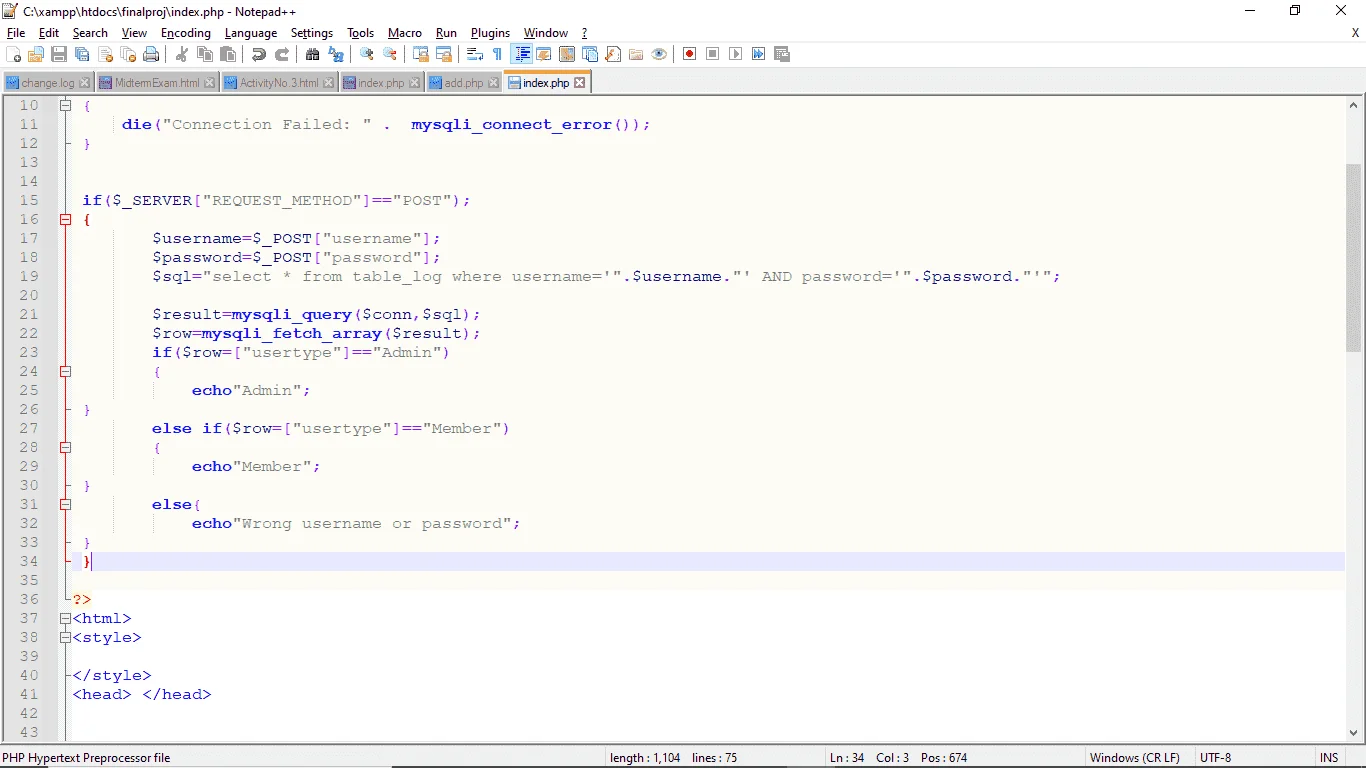Click the "length : 1,104" status text
Image resolution: width=1366 pixels, height=768 pixels.
645,758
